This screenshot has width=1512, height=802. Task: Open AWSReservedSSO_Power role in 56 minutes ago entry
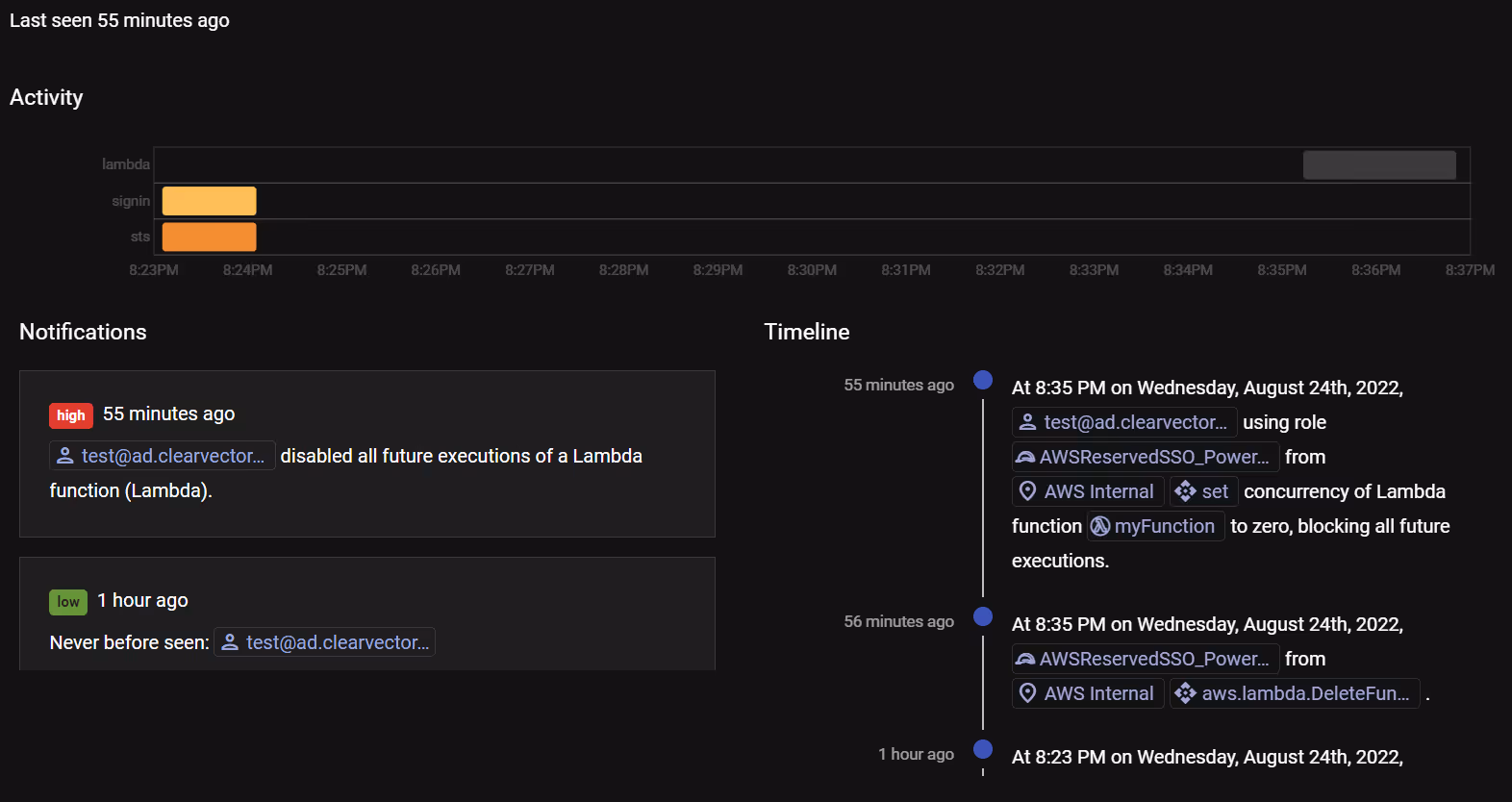1146,659
